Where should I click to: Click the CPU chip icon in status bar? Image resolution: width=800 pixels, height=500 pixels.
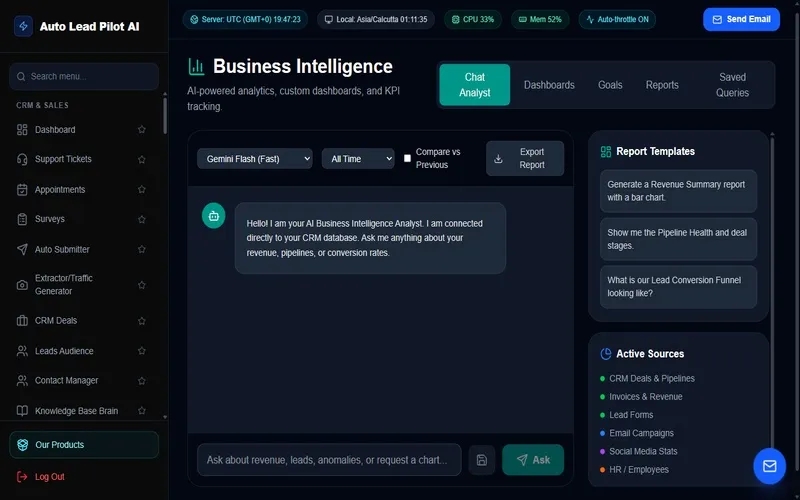coord(455,19)
